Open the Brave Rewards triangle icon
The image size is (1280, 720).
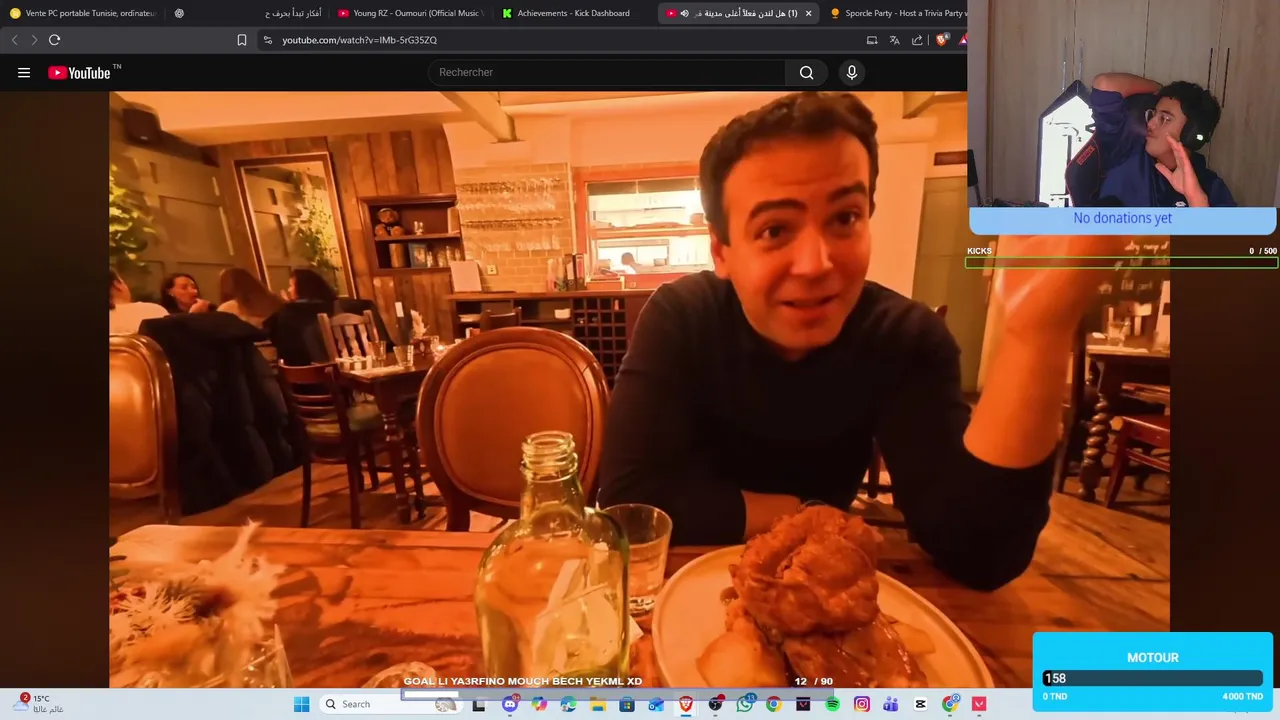(x=962, y=40)
